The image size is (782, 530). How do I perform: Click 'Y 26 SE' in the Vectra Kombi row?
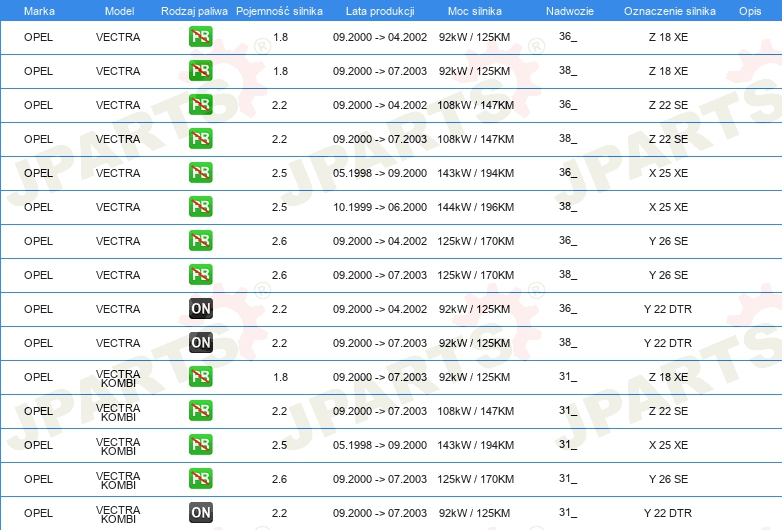click(668, 479)
